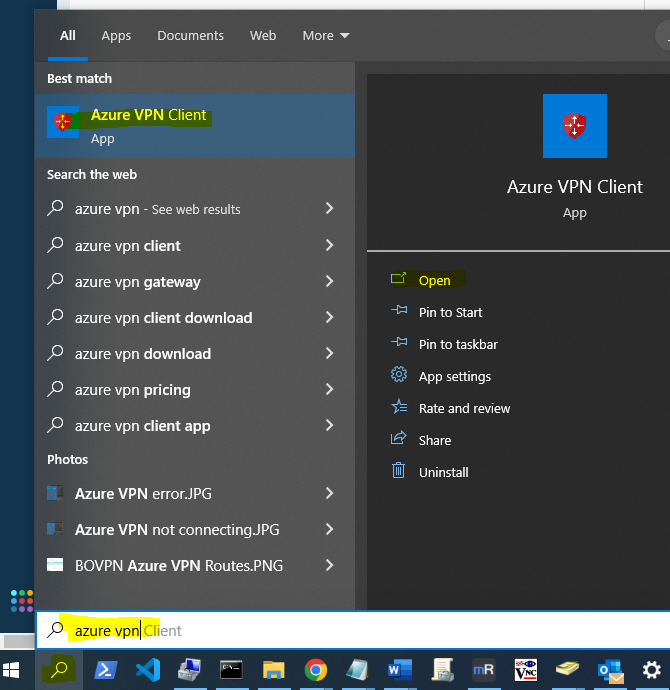670x690 pixels.
Task: Open Visual Studio Code from the taskbar
Action: pos(148,670)
